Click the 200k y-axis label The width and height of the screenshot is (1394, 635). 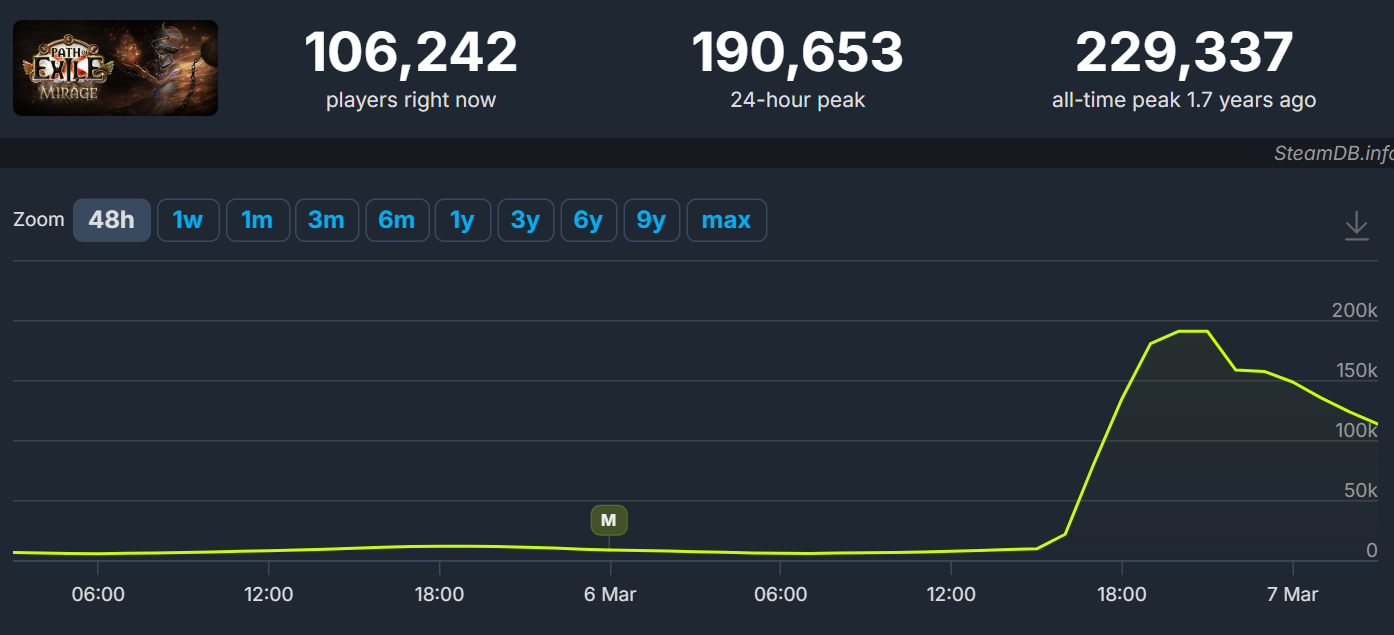(x=1355, y=311)
